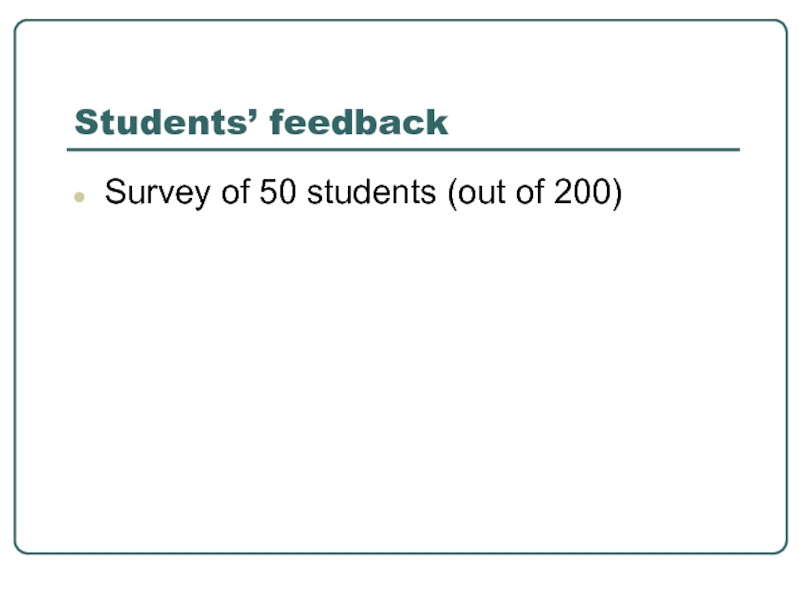The height and width of the screenshot is (600, 800).
Task: Click the second "of" before 200
Action: pyautogui.click(x=524, y=192)
